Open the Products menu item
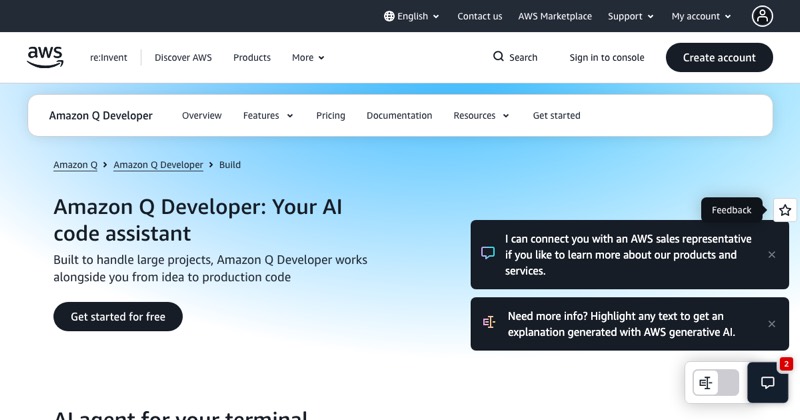This screenshot has height=420, width=800. 252,58
